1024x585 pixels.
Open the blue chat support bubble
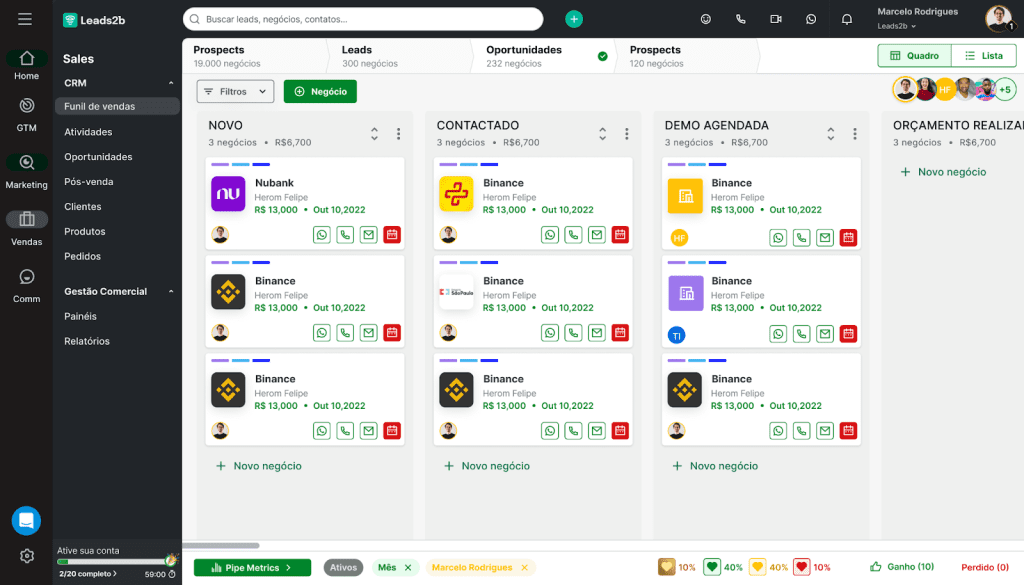(x=26, y=520)
